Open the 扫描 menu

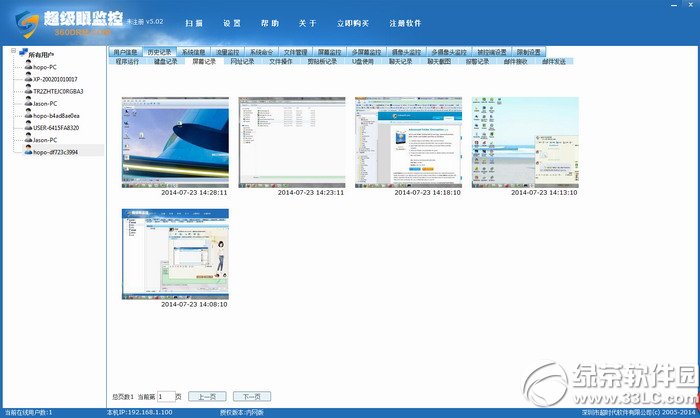coord(194,23)
